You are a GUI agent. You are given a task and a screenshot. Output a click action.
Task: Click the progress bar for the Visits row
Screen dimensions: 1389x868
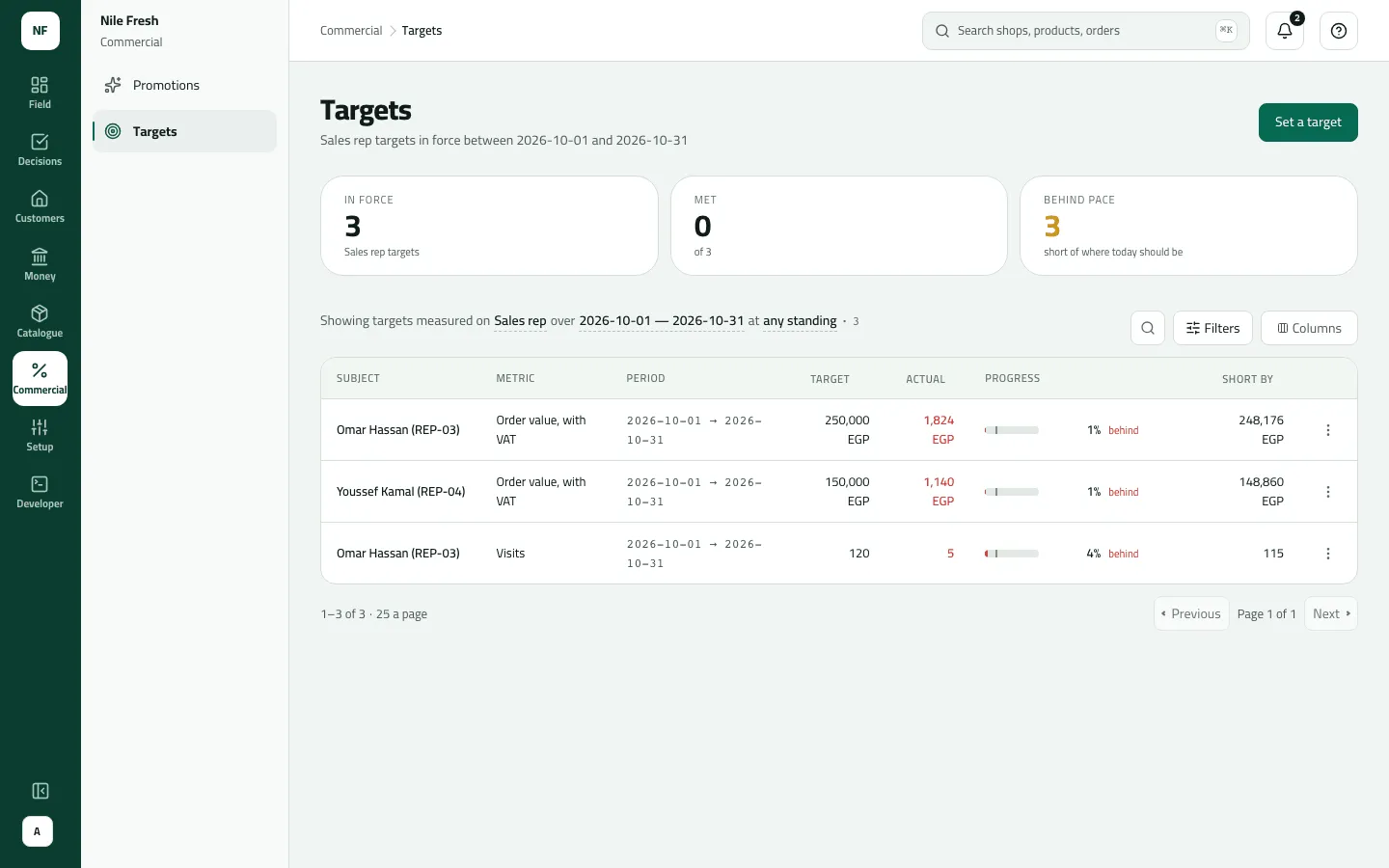click(x=1012, y=554)
